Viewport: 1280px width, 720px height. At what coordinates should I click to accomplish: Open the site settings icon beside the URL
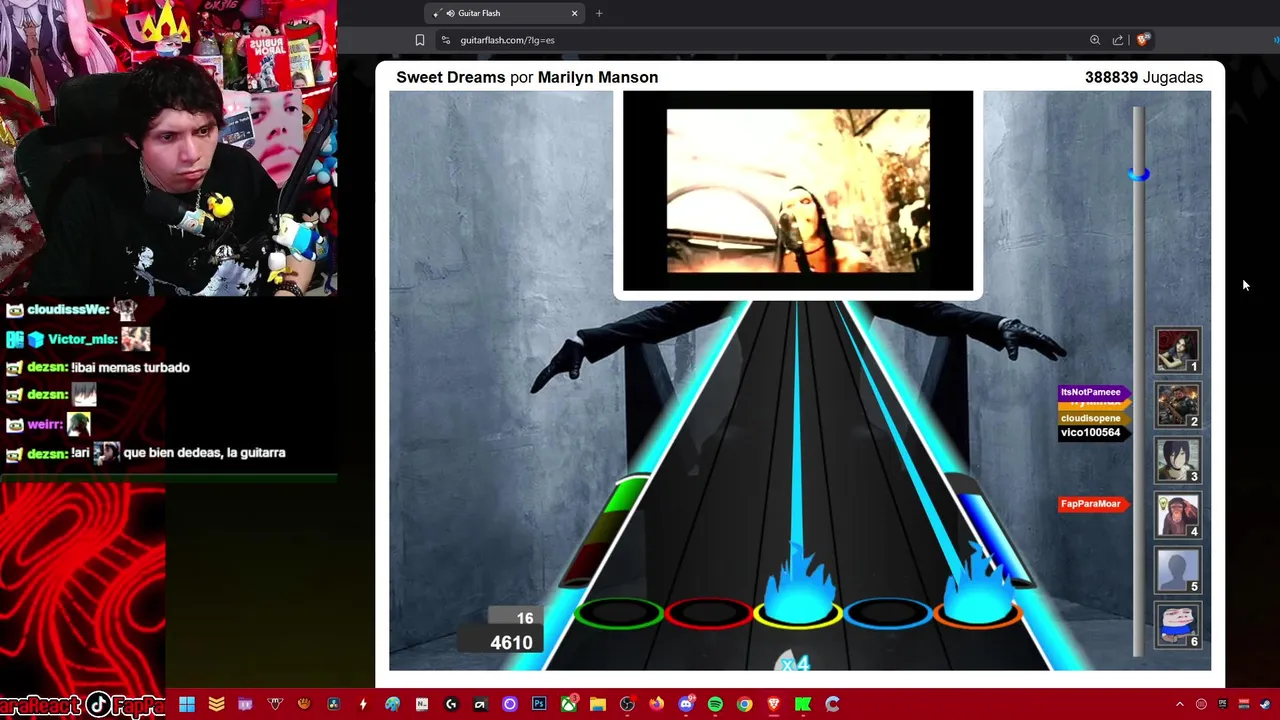pos(446,40)
